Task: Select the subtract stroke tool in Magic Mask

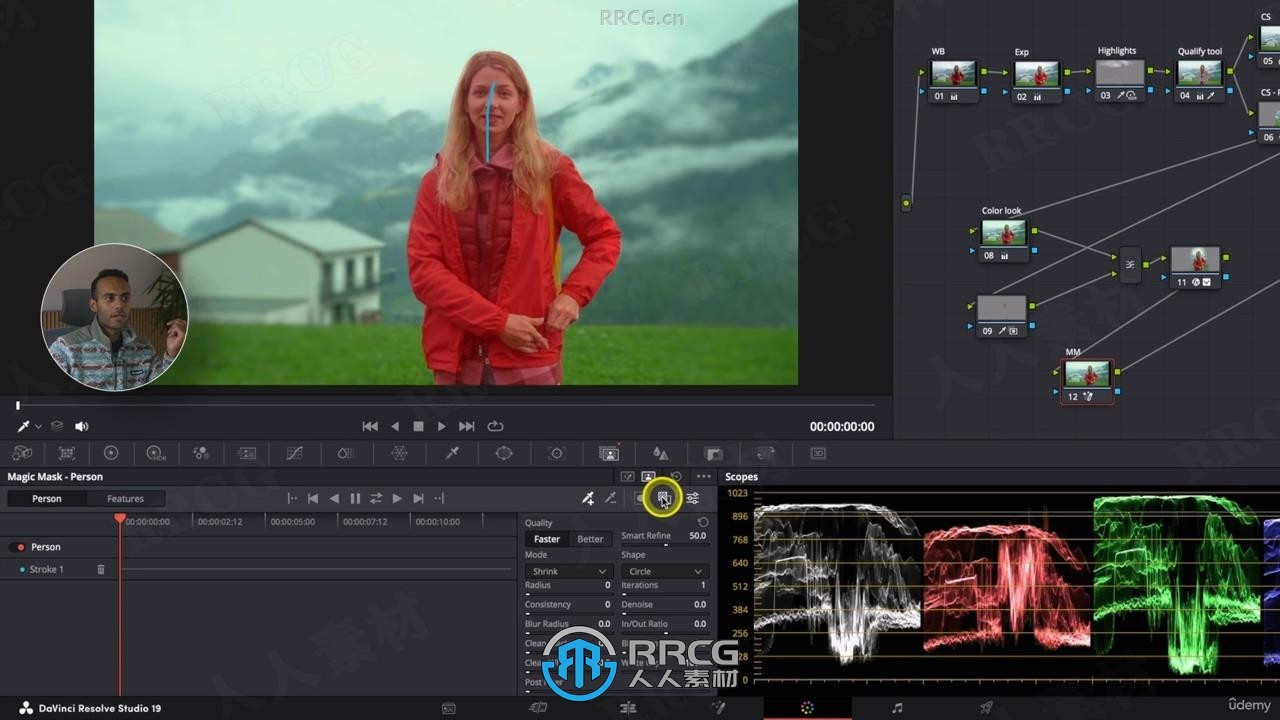Action: click(x=610, y=498)
